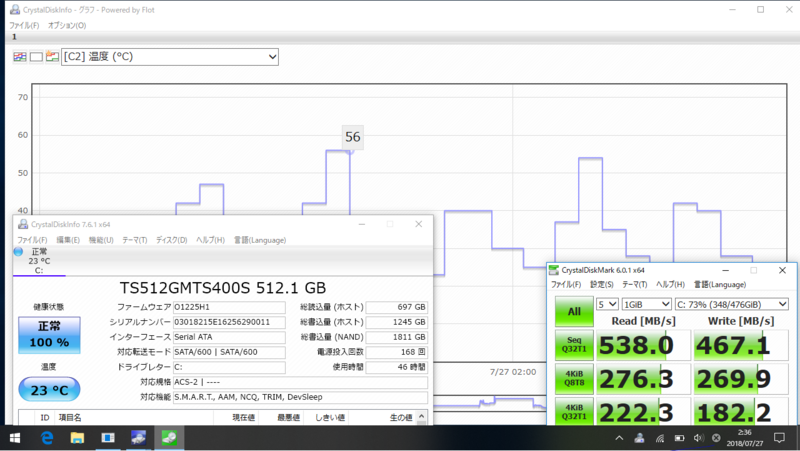Click the Serial ATA interface field

click(229, 337)
